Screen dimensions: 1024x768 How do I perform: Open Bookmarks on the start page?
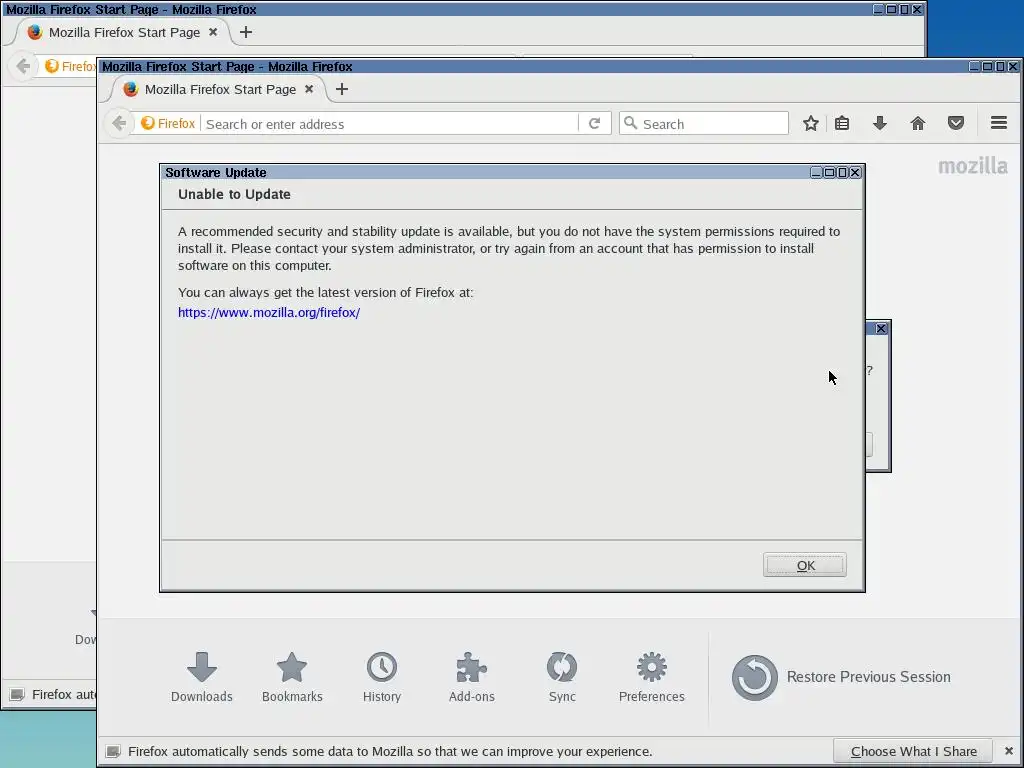coord(292,677)
